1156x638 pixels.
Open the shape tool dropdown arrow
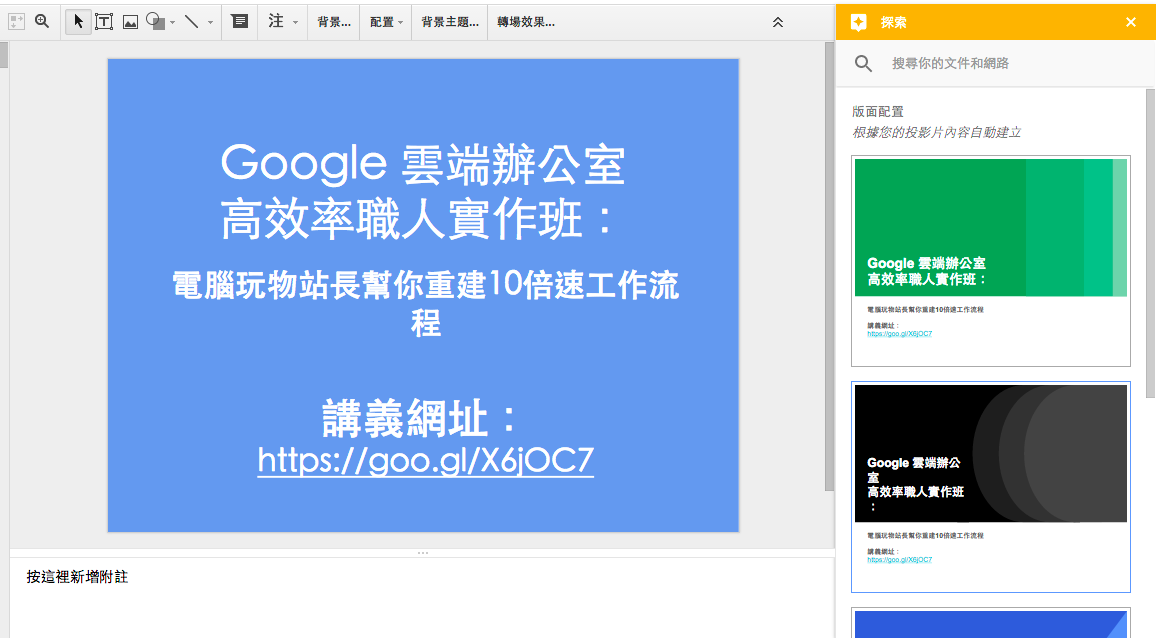pos(173,23)
